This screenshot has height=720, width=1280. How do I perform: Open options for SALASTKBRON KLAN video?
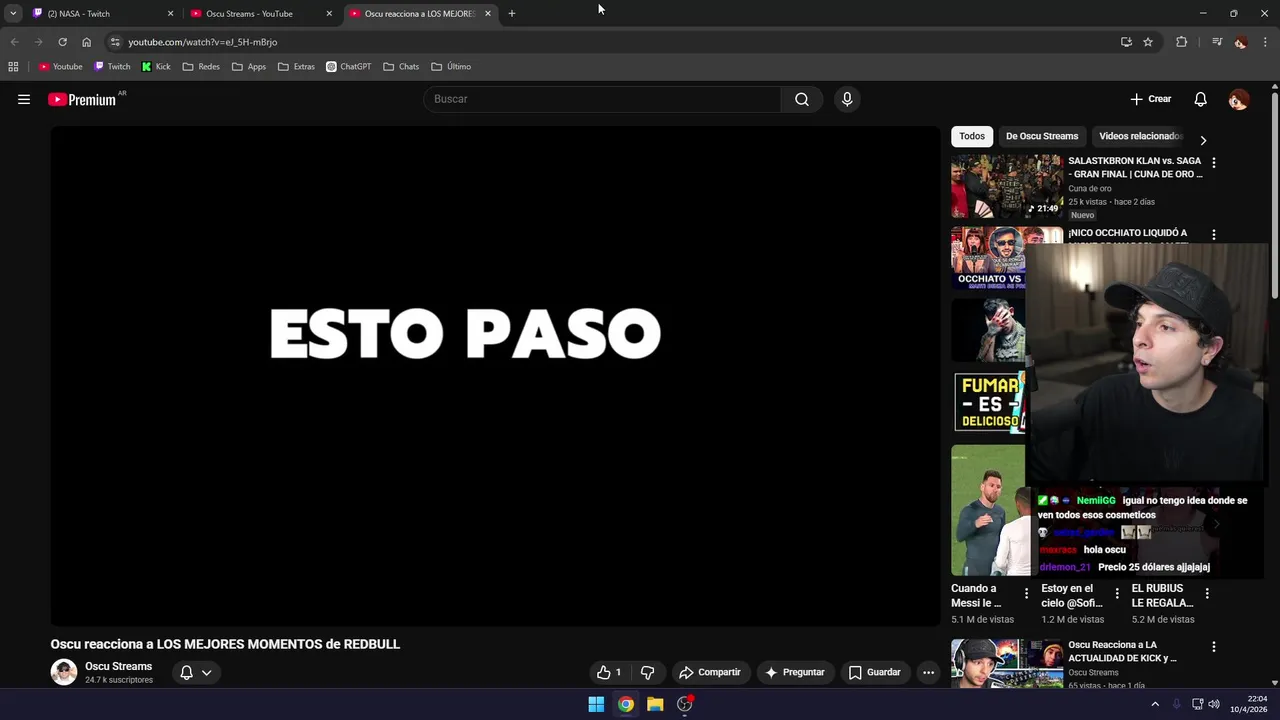(x=1214, y=162)
